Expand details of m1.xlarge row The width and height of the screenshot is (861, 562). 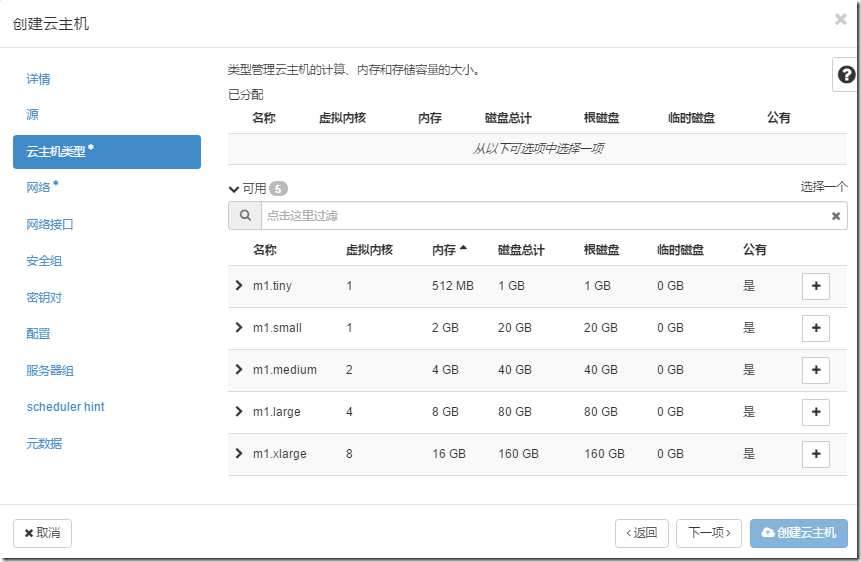[238, 453]
